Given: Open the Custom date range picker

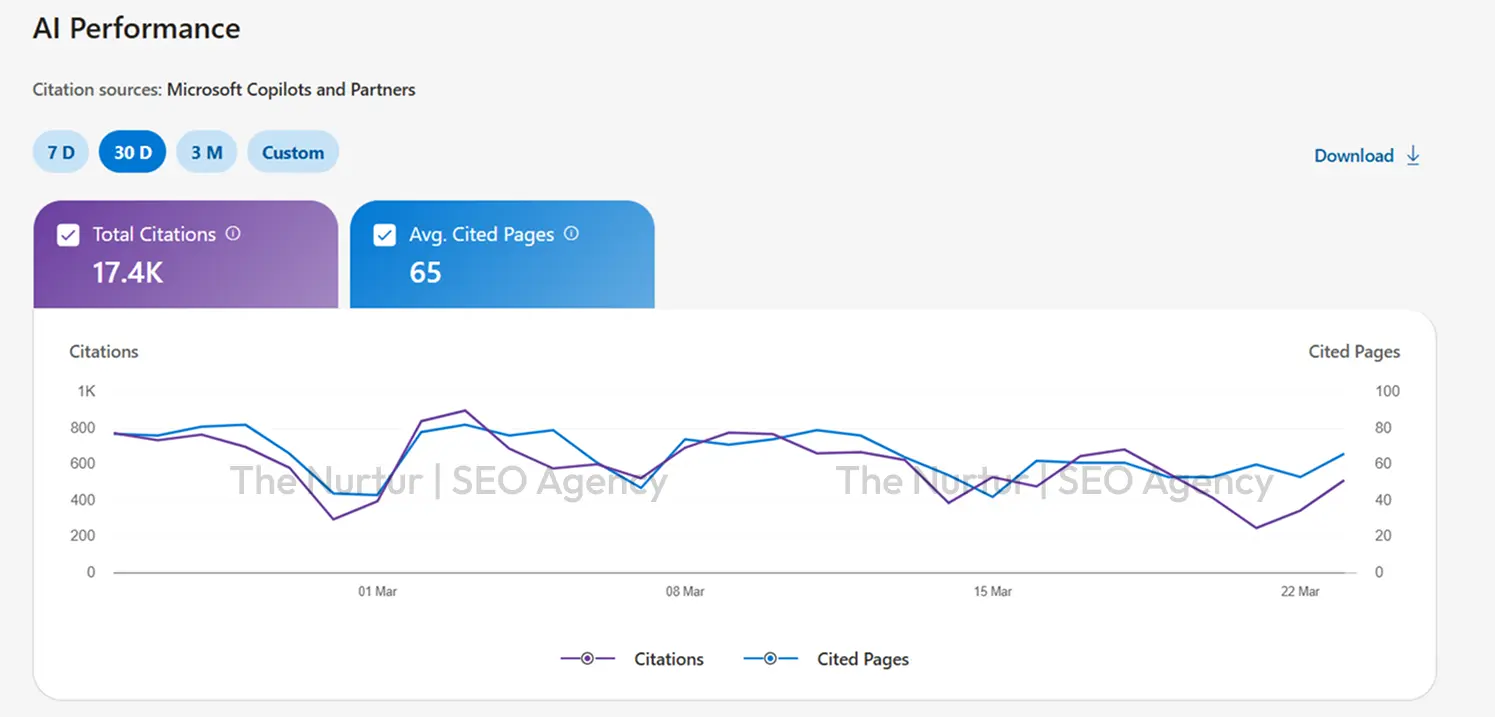Looking at the screenshot, I should (293, 152).
